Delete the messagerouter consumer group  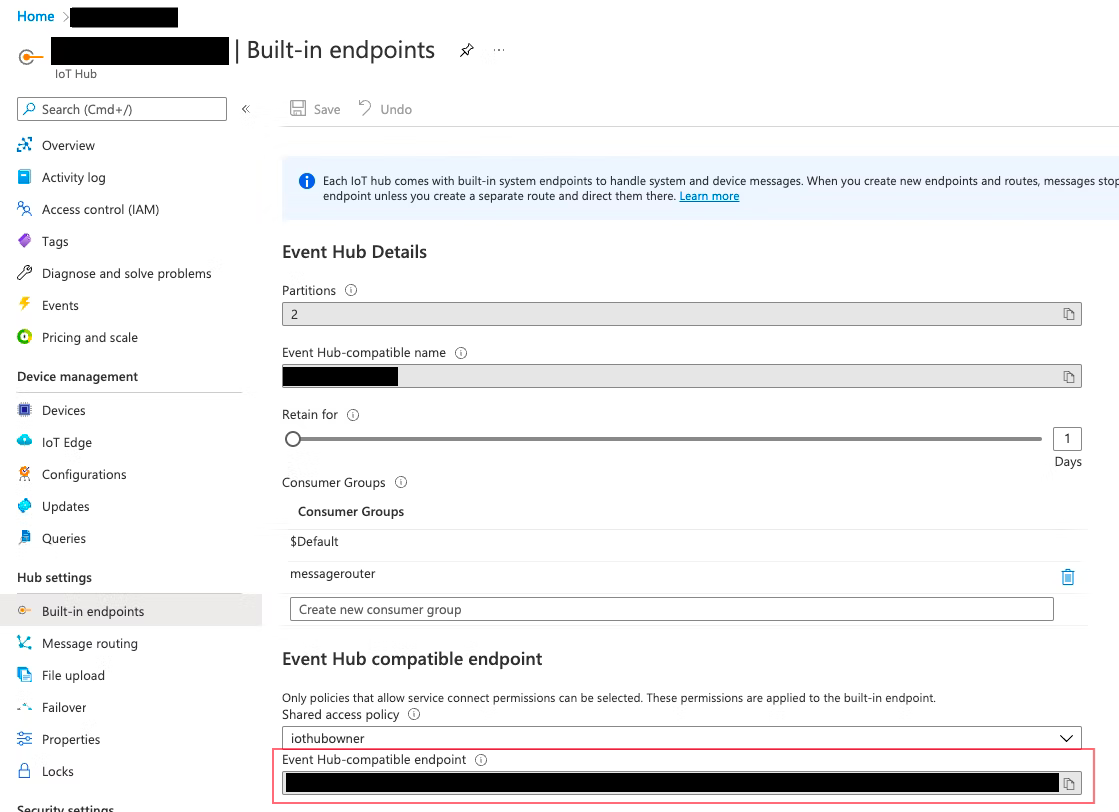coord(1068,577)
